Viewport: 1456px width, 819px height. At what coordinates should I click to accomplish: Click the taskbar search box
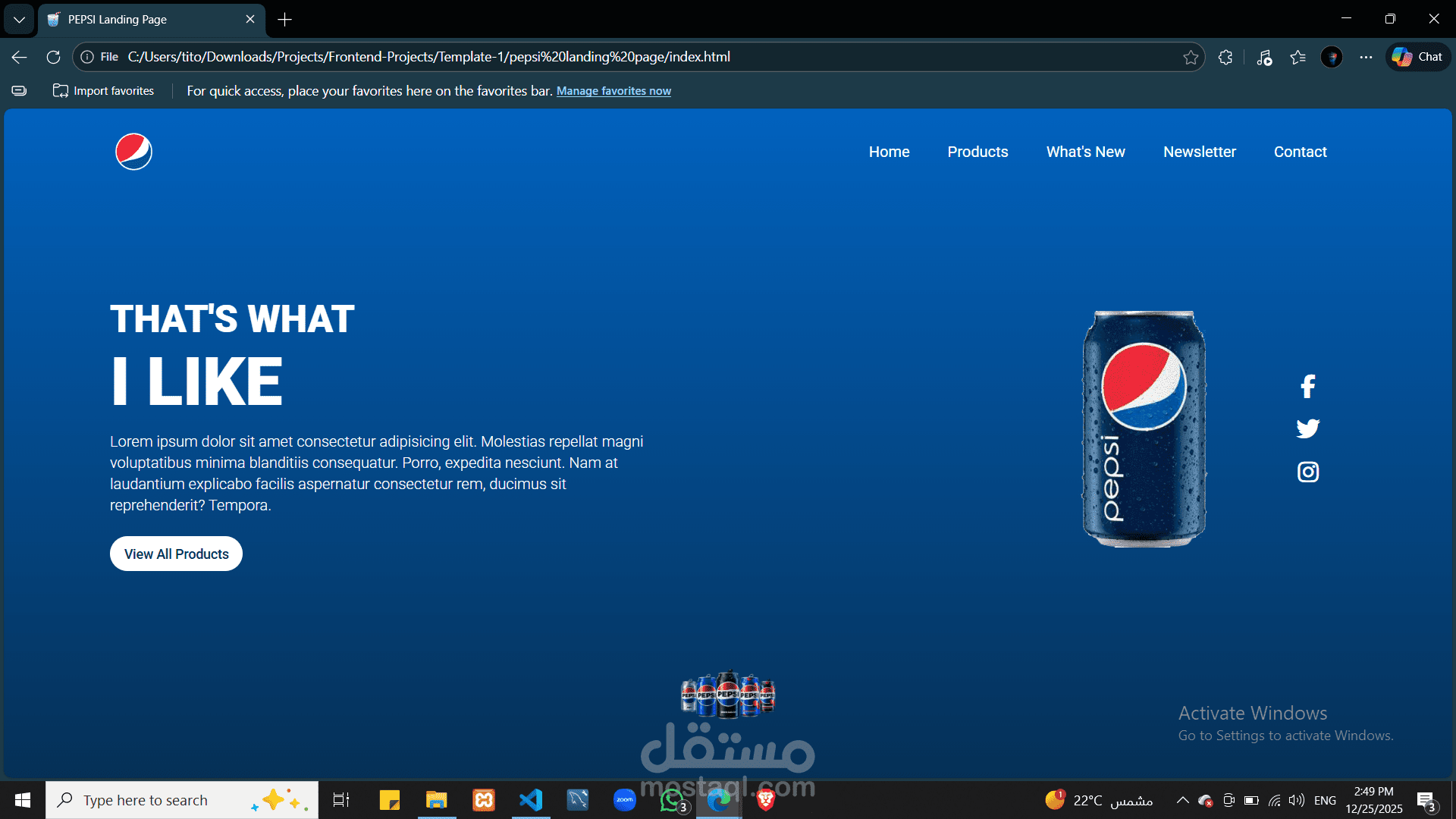[182, 800]
